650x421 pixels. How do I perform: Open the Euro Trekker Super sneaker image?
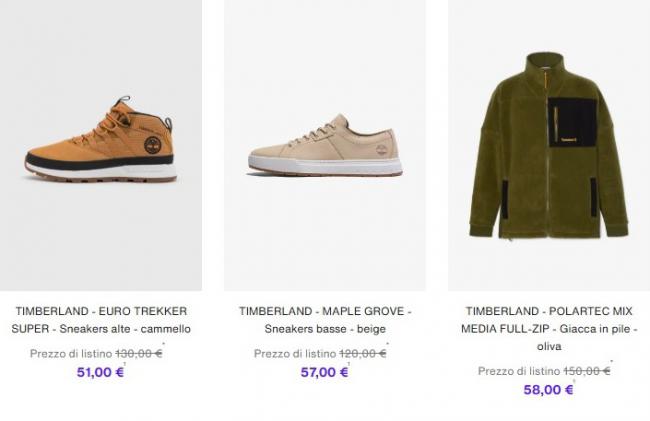[100, 145]
